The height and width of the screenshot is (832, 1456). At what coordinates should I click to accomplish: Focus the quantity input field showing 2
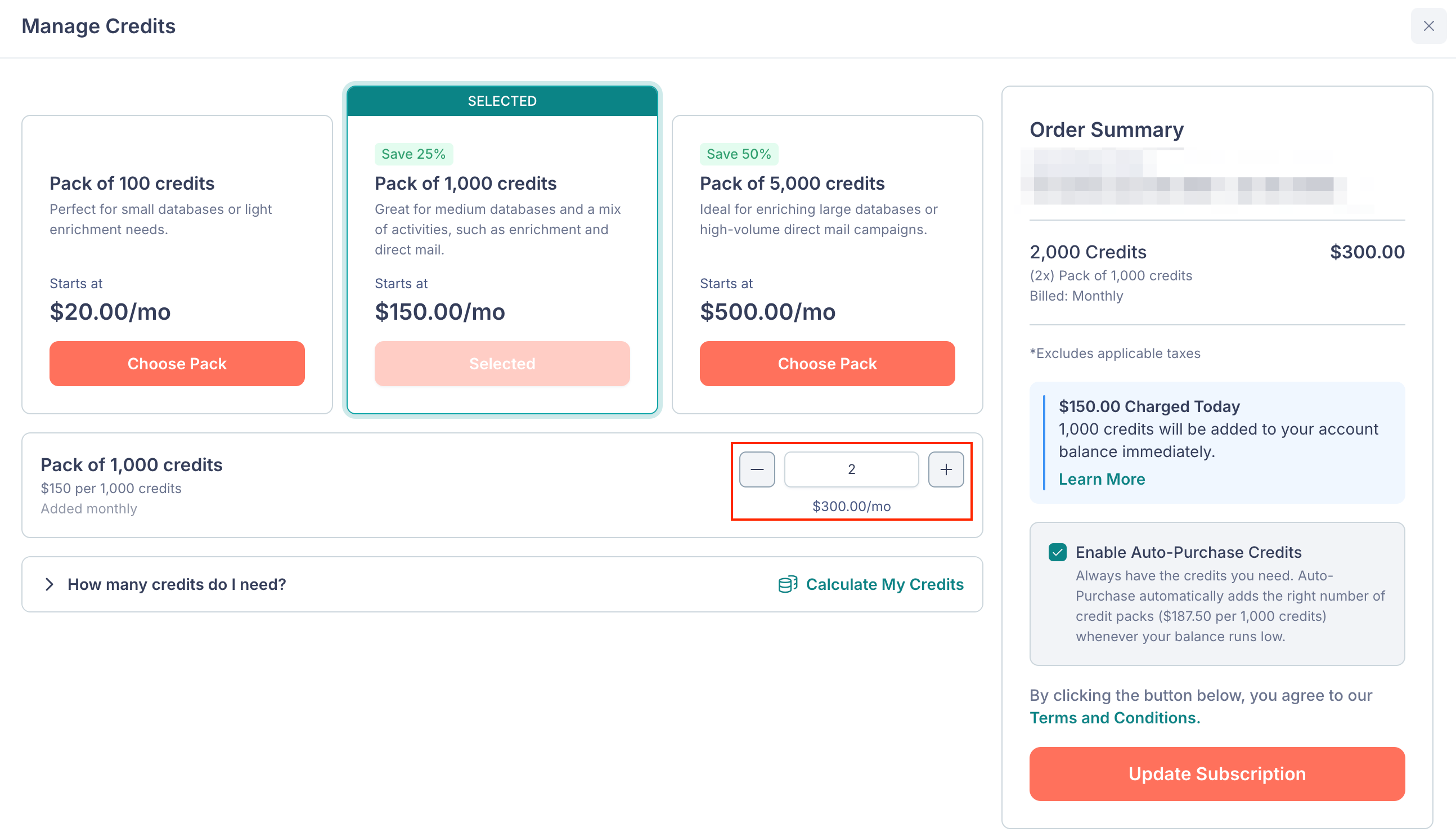(x=851, y=469)
